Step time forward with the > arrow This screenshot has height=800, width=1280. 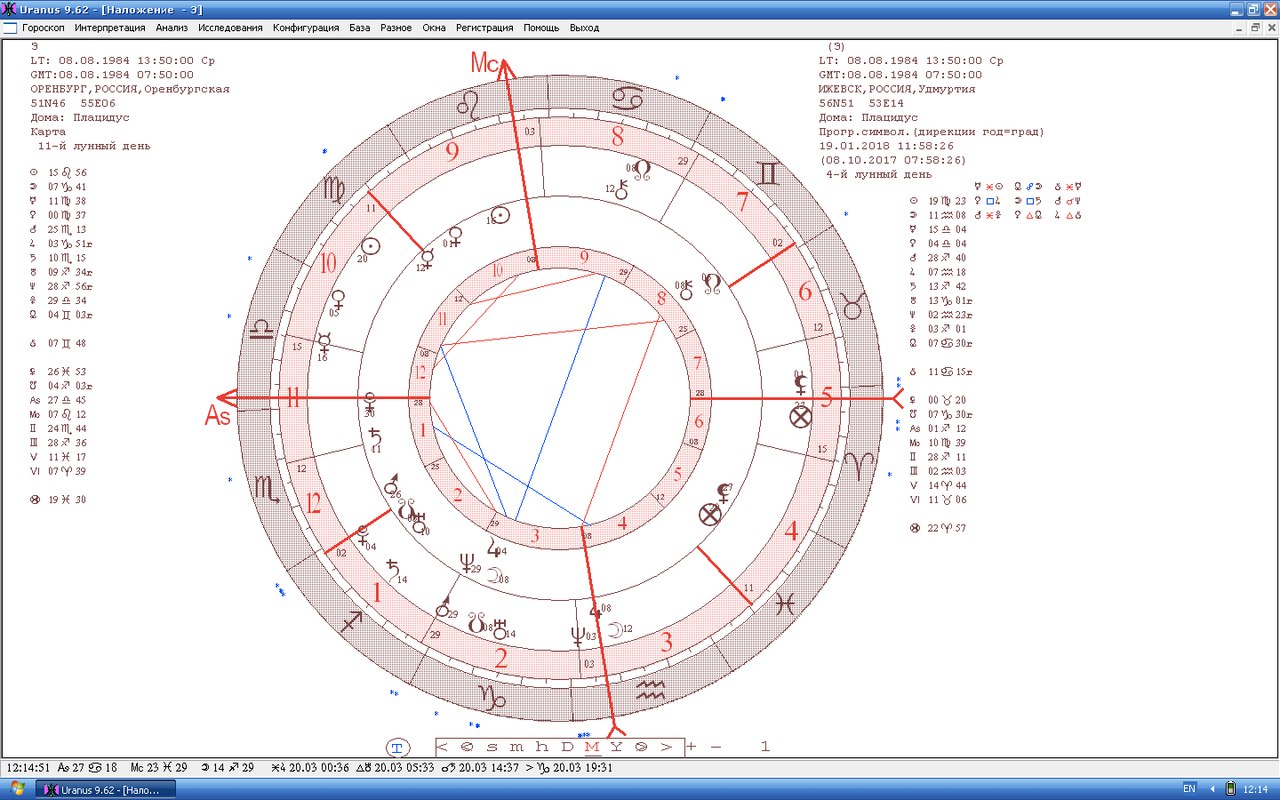[x=668, y=748]
